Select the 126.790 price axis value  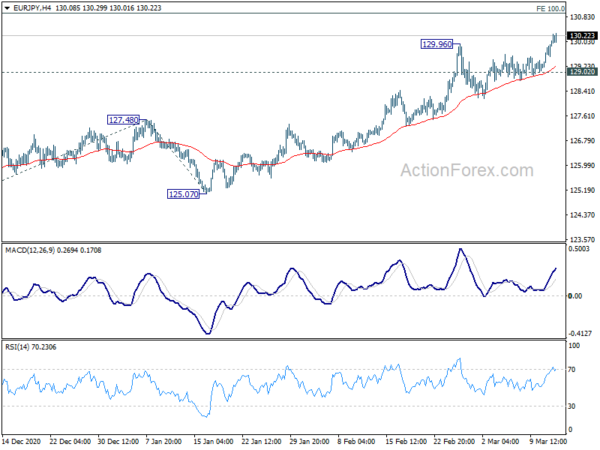tap(582, 140)
